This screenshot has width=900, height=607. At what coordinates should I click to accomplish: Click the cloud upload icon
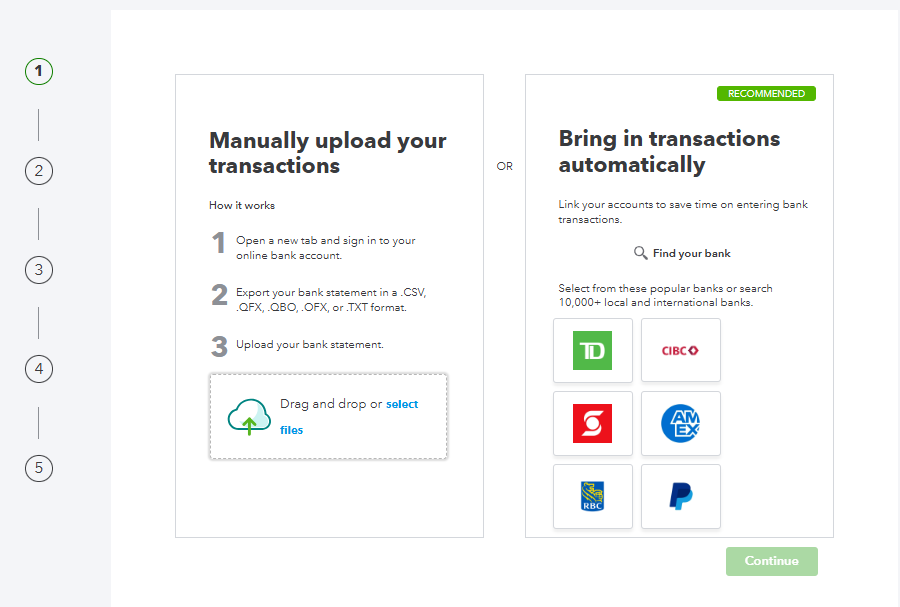coord(249,416)
